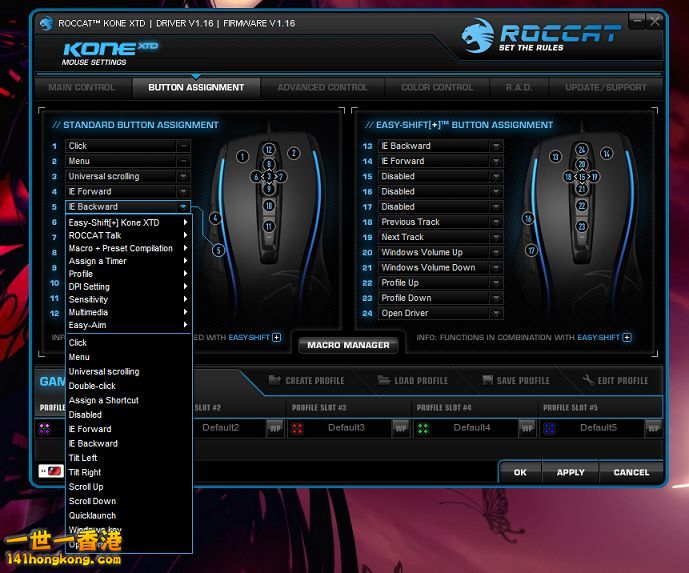
Task: Open dropdown for button 18 Previous Track
Action: coord(496,222)
